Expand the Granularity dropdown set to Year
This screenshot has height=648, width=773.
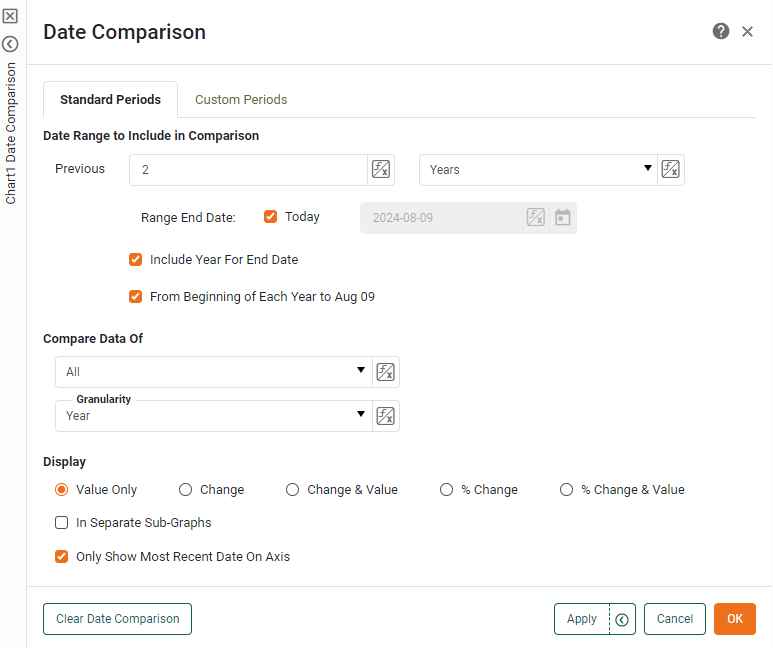(213, 416)
